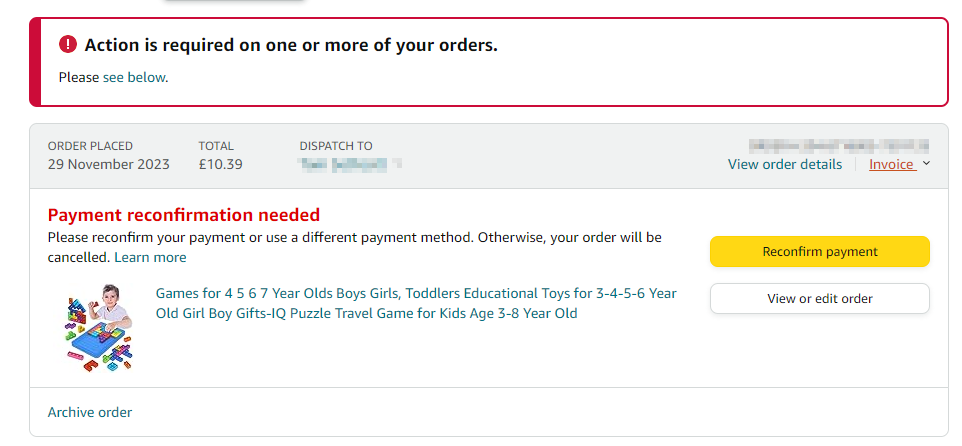Open View order details
The image size is (962, 446).
coord(784,164)
